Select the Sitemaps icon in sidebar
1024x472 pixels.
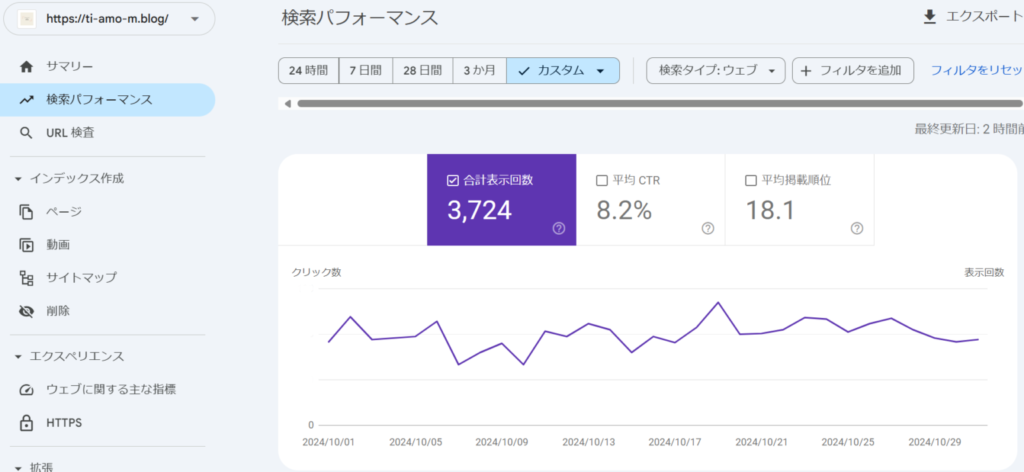click(x=27, y=277)
